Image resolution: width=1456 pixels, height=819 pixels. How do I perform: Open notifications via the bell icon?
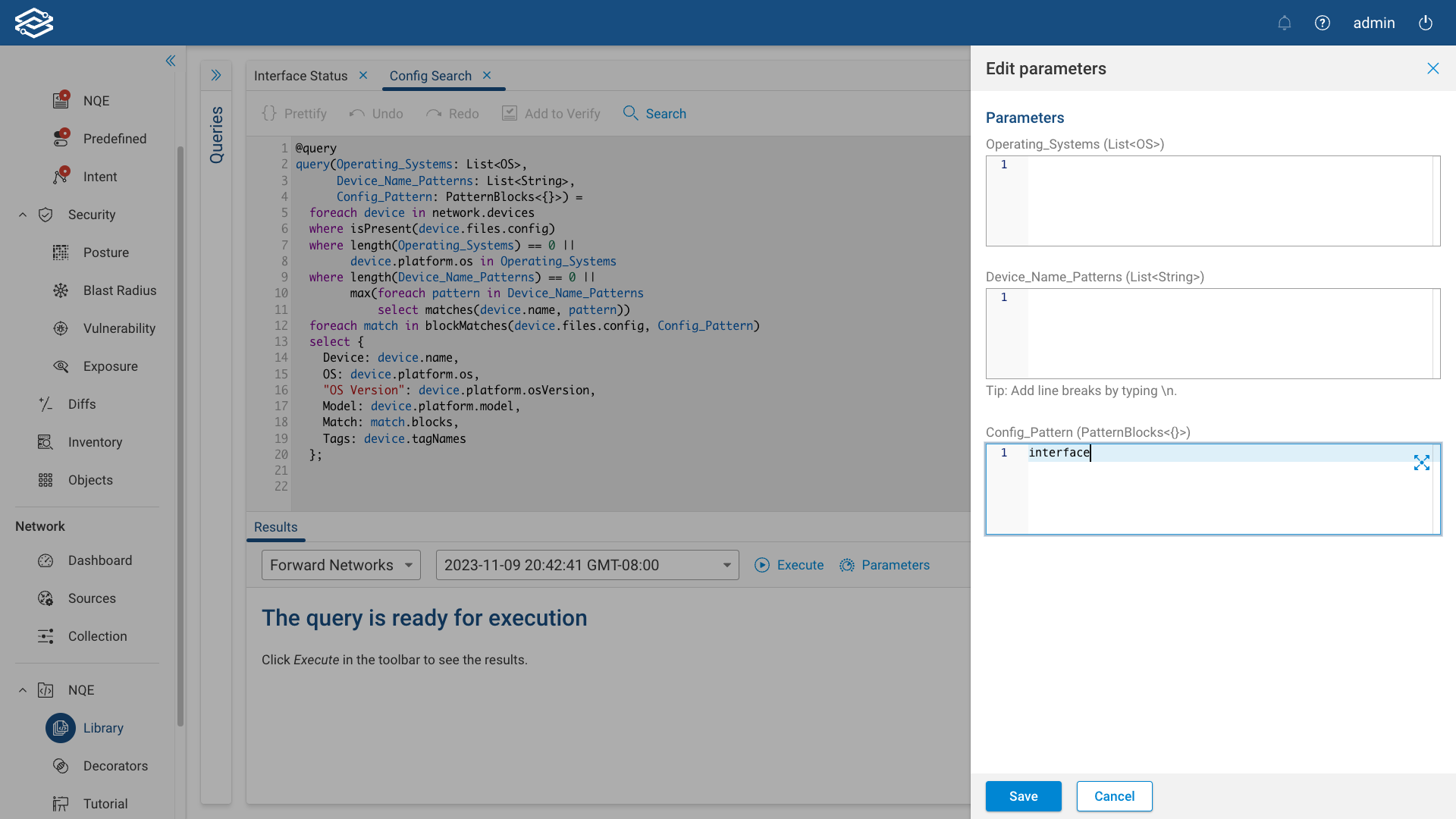pyautogui.click(x=1285, y=23)
